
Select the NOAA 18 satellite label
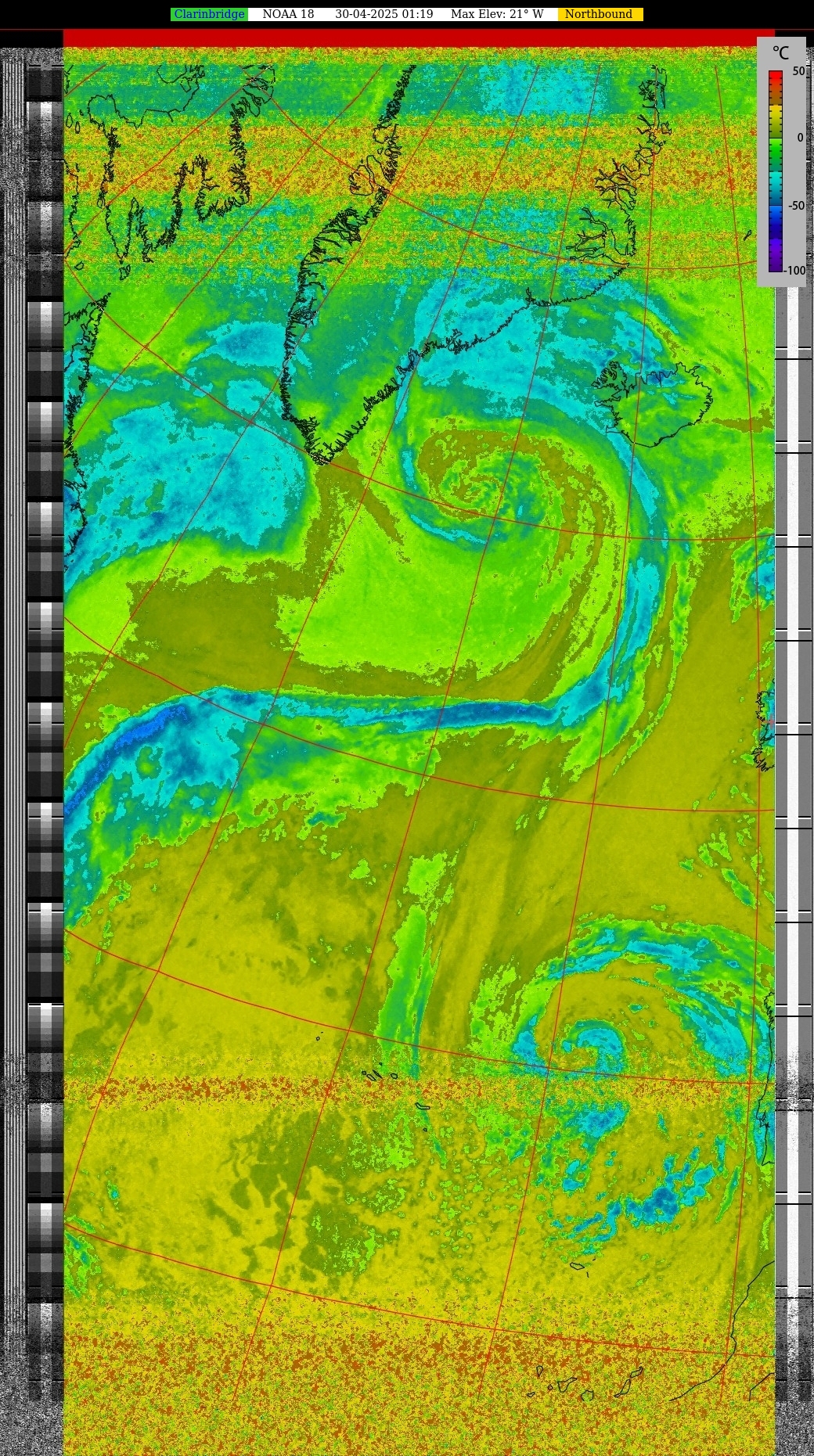(x=288, y=14)
